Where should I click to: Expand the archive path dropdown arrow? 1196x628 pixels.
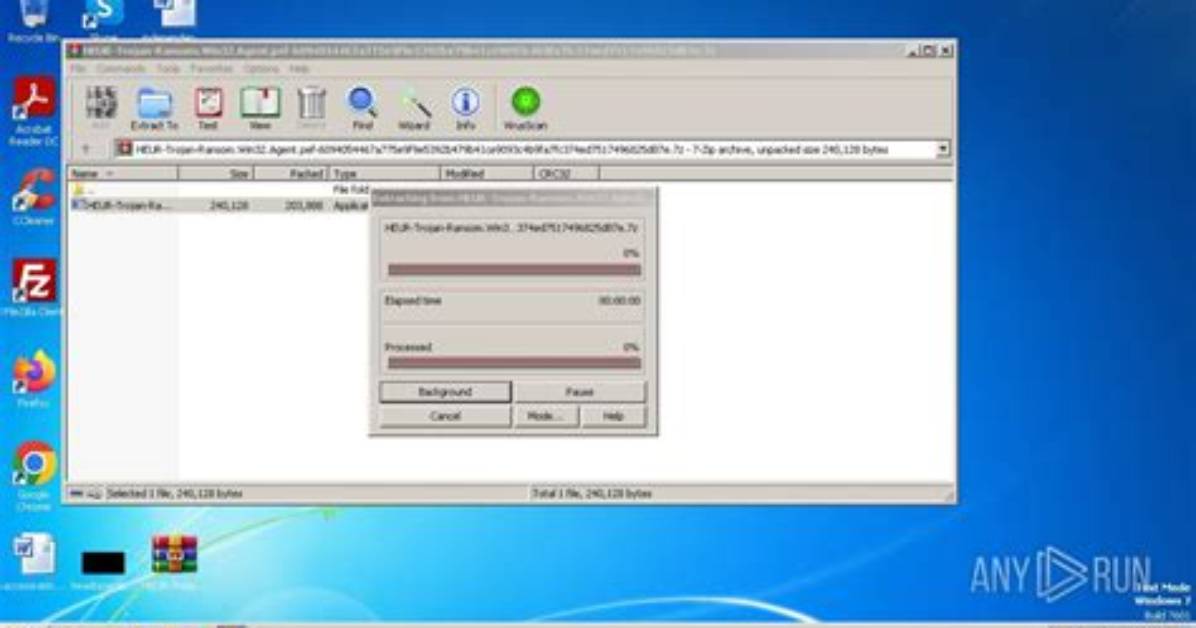coord(944,149)
